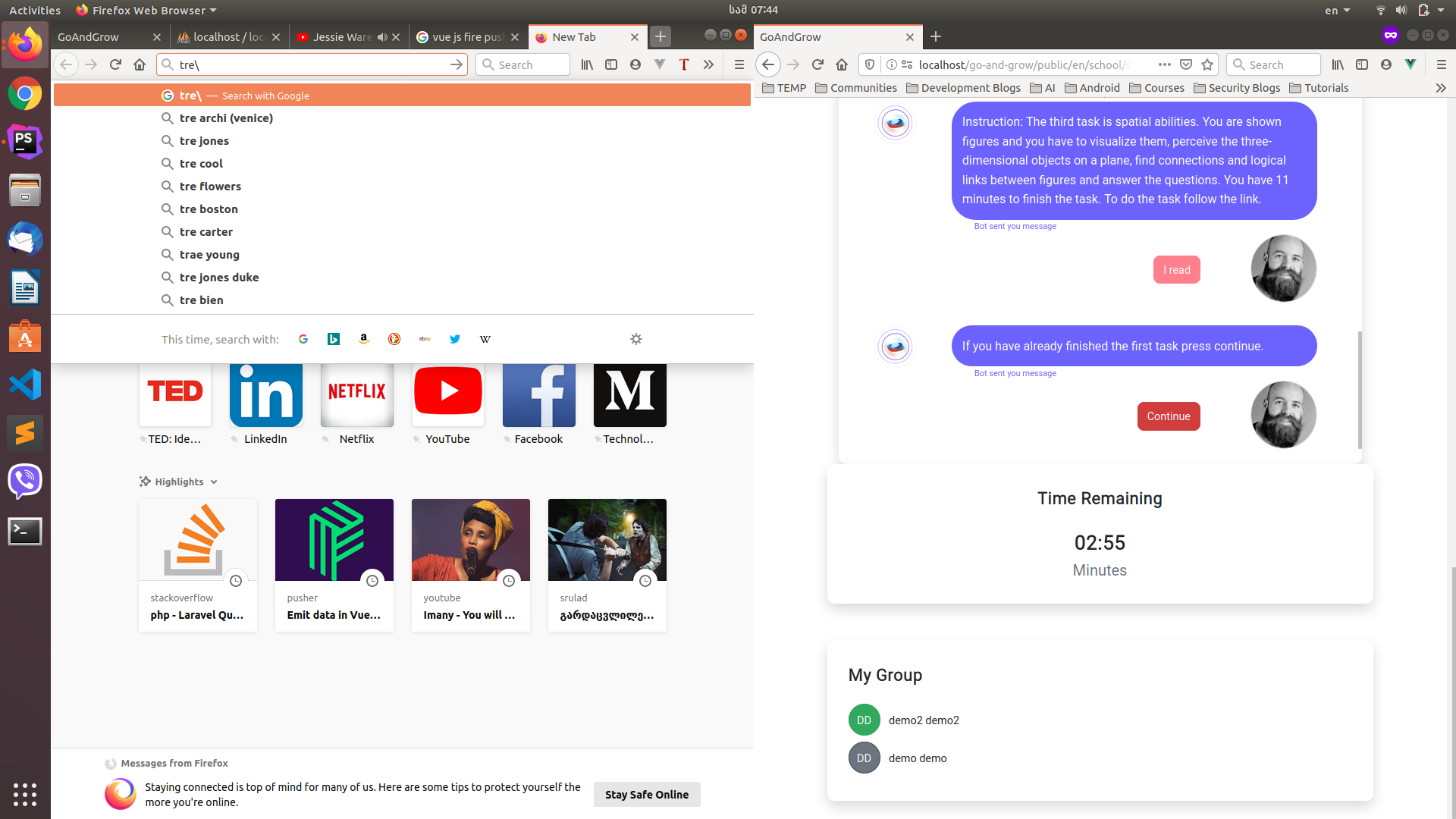Select the Wikipedia search engine icon

pyautogui.click(x=485, y=339)
